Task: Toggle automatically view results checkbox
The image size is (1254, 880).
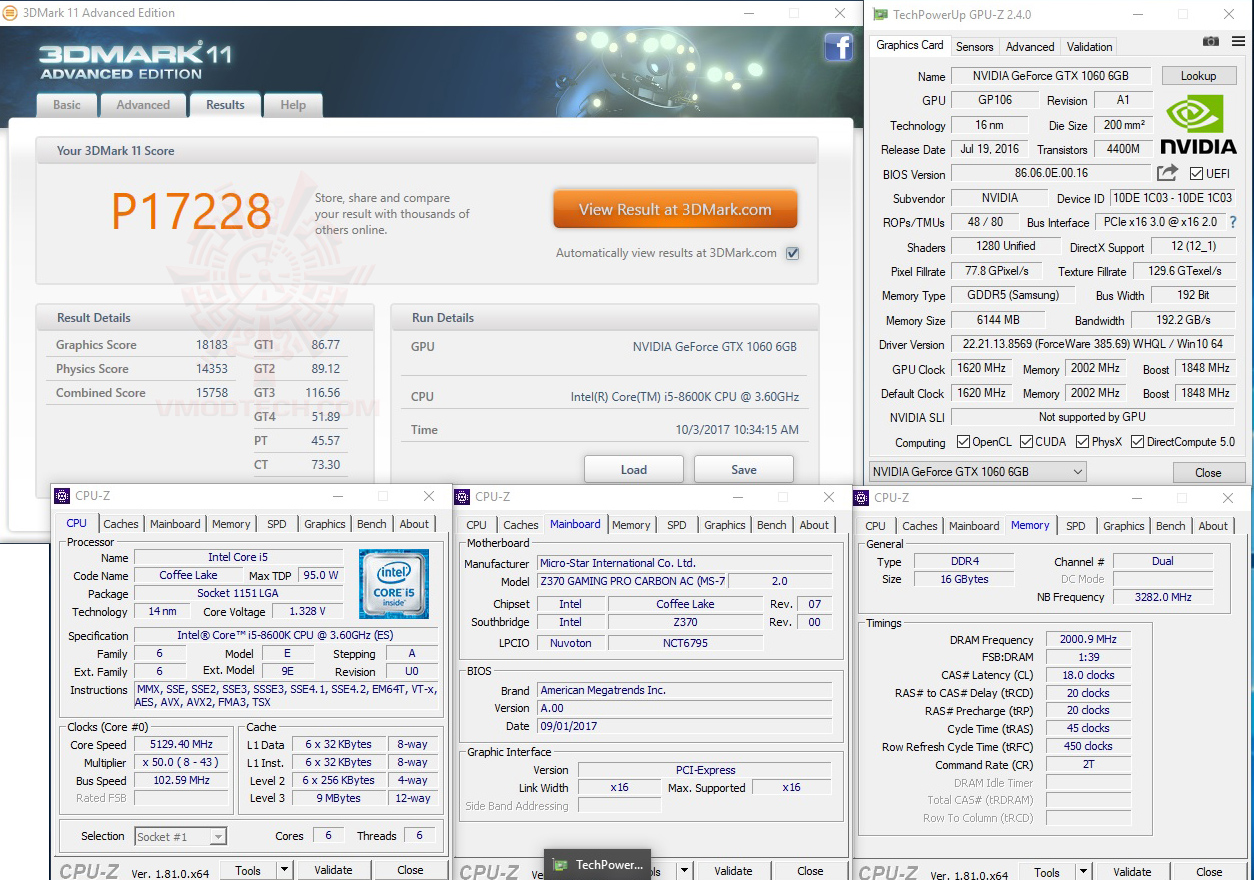Action: (x=792, y=253)
